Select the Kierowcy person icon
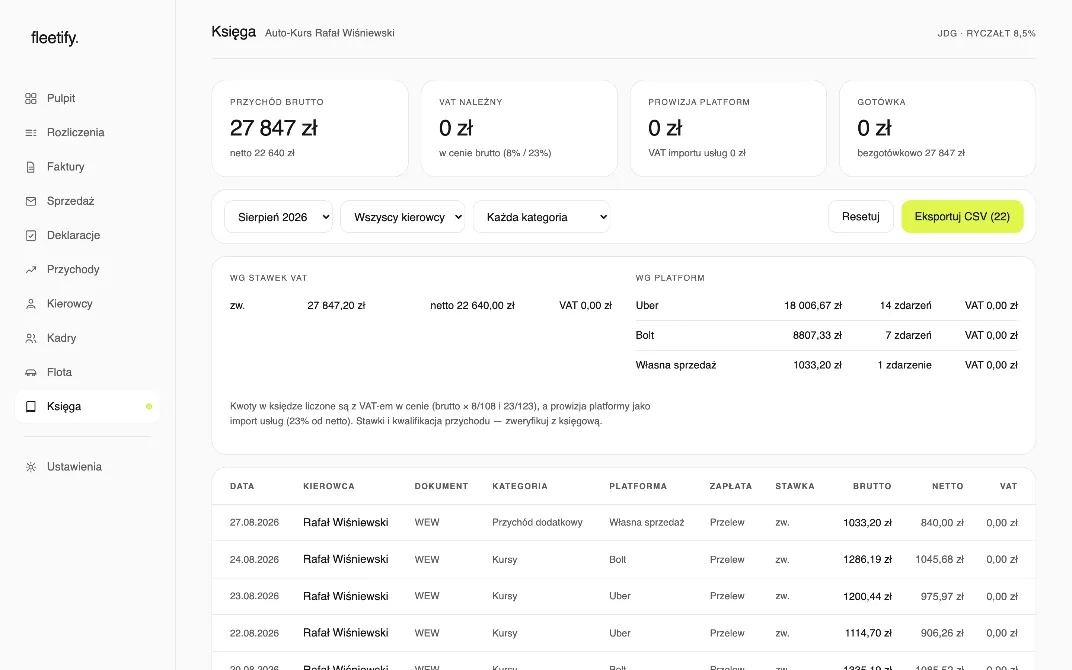 [x=31, y=304]
